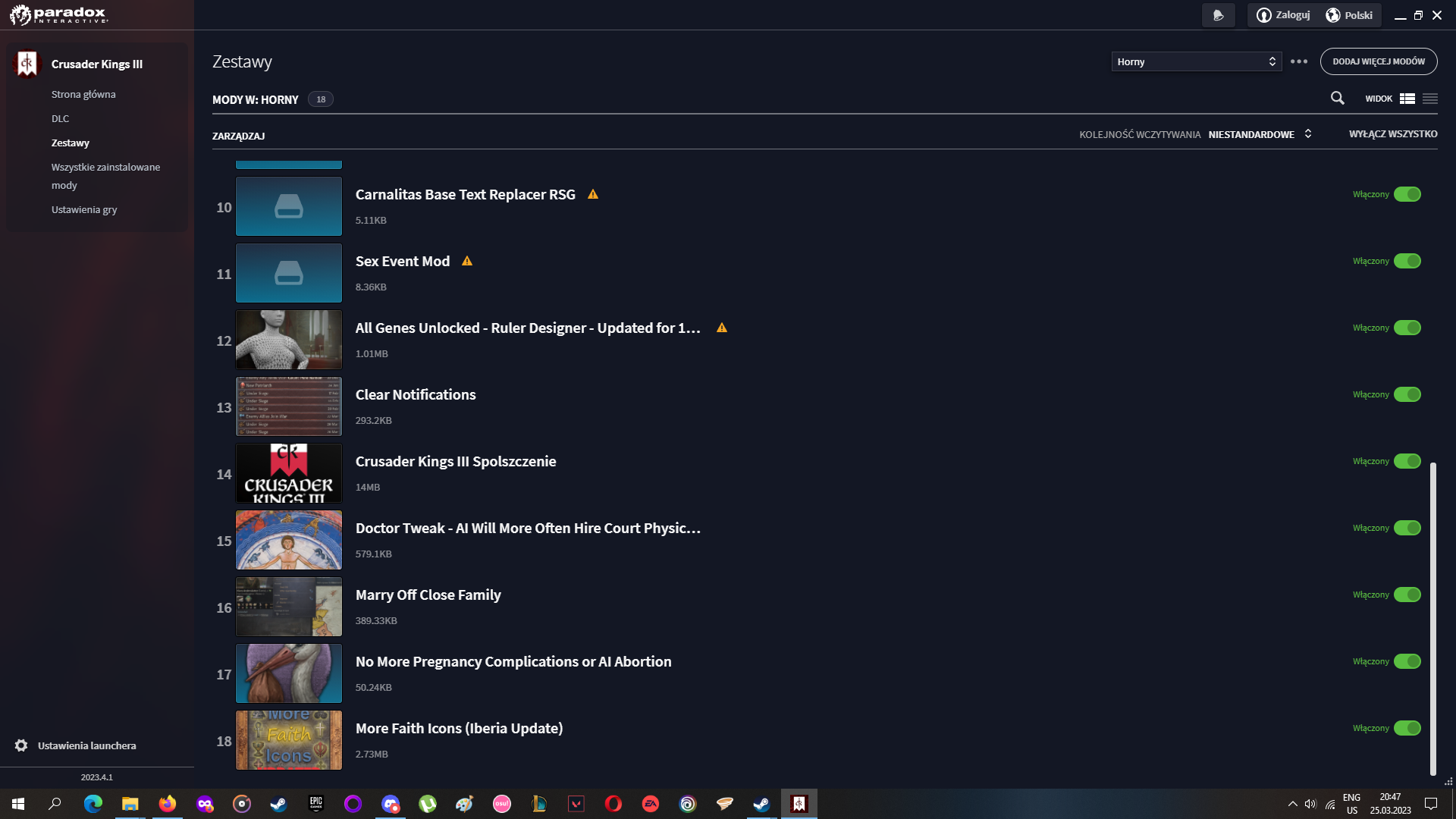Open mod title Marry Off Close Family
The image size is (1456, 819).
(428, 595)
